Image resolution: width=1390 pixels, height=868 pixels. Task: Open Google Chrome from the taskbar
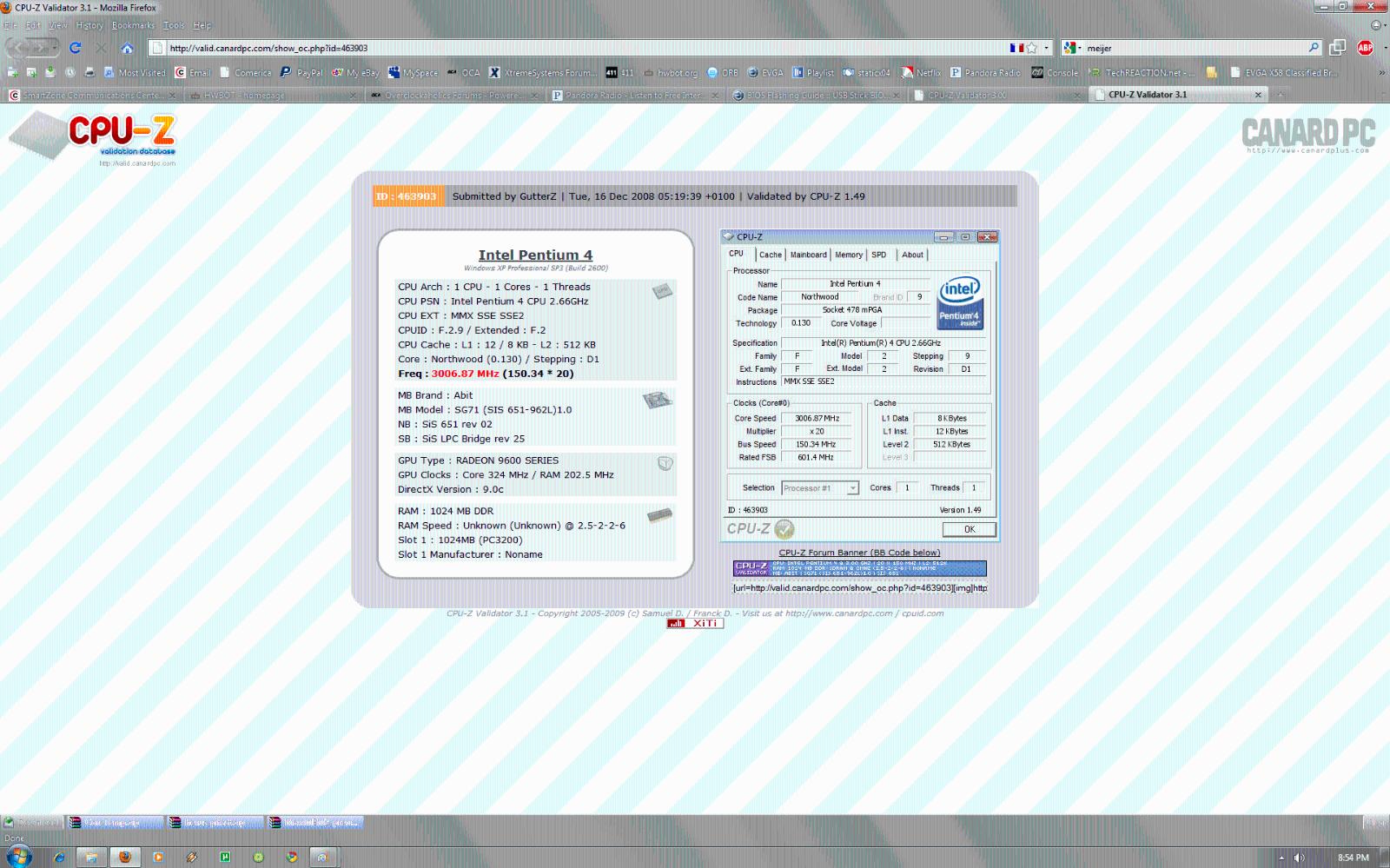click(292, 858)
